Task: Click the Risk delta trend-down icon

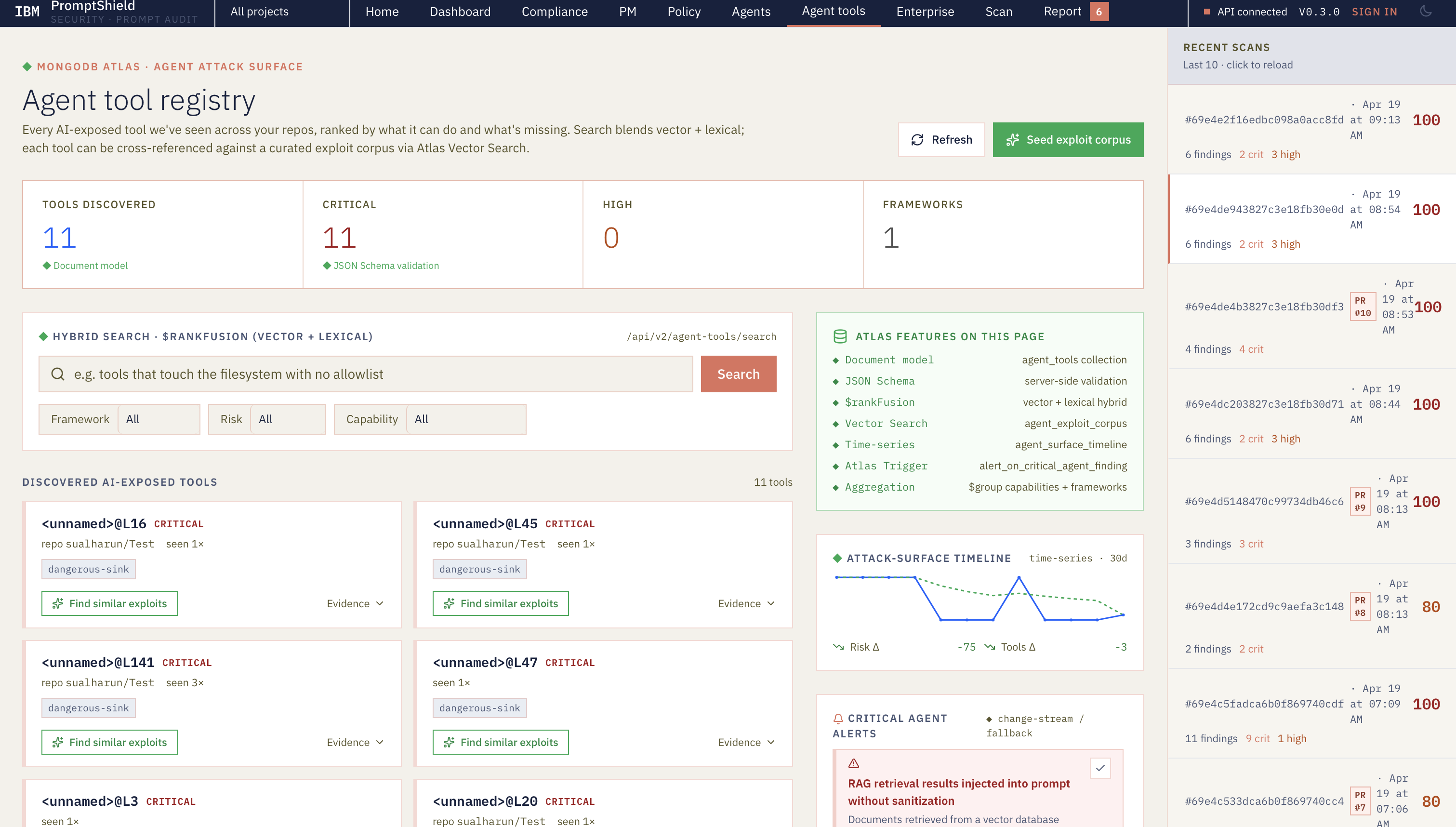Action: pos(838,647)
